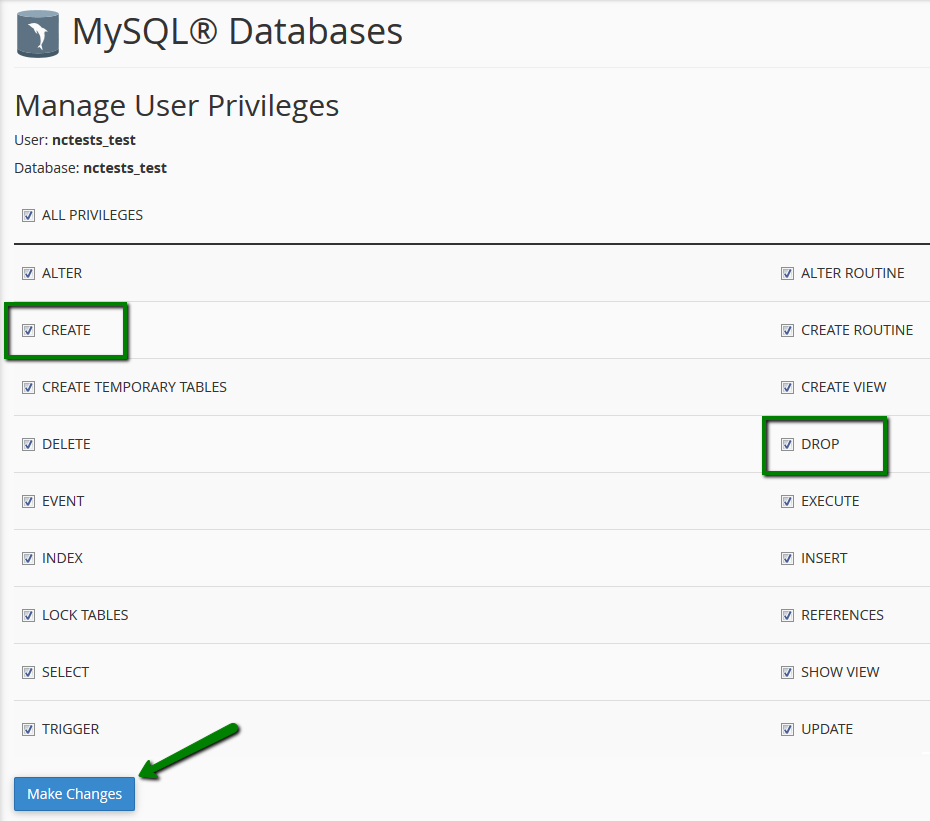Toggle the CREATE privilege checkbox
The image size is (930, 821).
(28, 330)
